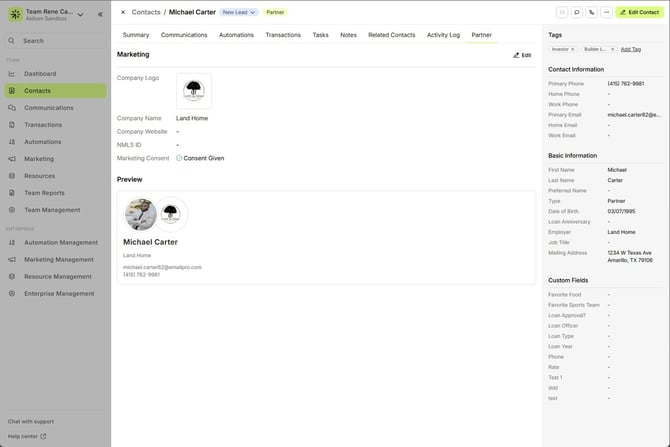This screenshot has width=670, height=447.
Task: Expand the Team Reno workspace switcher
Action: 80,14
